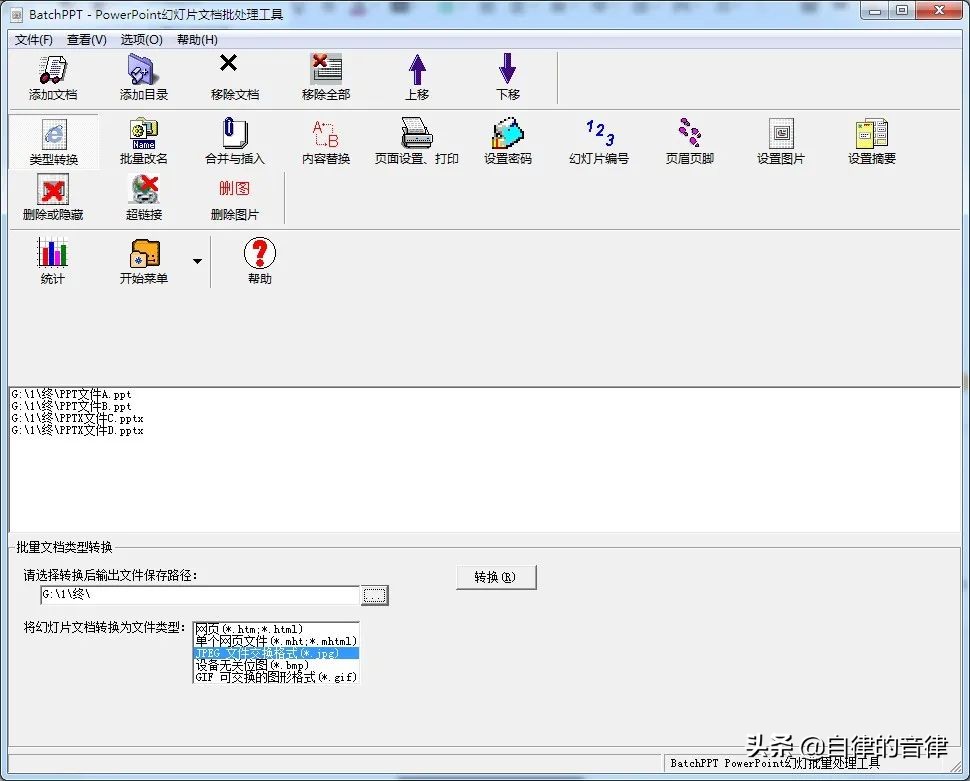Select file G:\1\终\PPT文件B.ppt in list
This screenshot has width=970, height=781.
pos(71,407)
